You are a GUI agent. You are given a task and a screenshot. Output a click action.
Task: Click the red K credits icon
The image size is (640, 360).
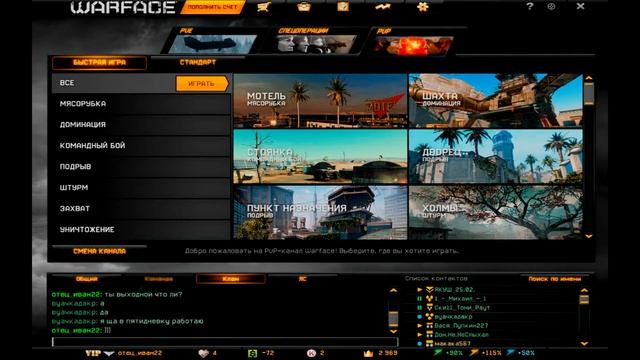(x=311, y=353)
